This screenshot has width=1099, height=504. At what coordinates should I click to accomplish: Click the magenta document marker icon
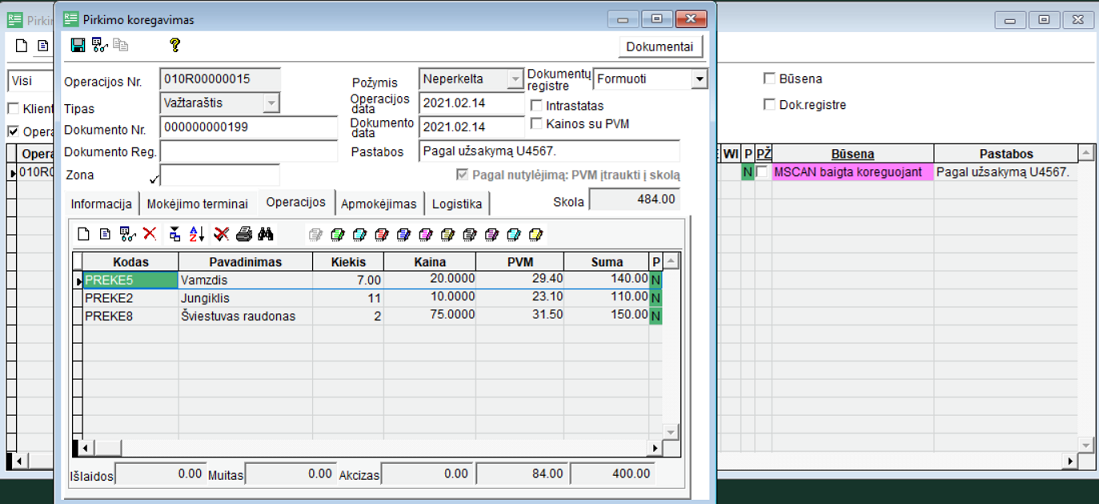coord(425,234)
